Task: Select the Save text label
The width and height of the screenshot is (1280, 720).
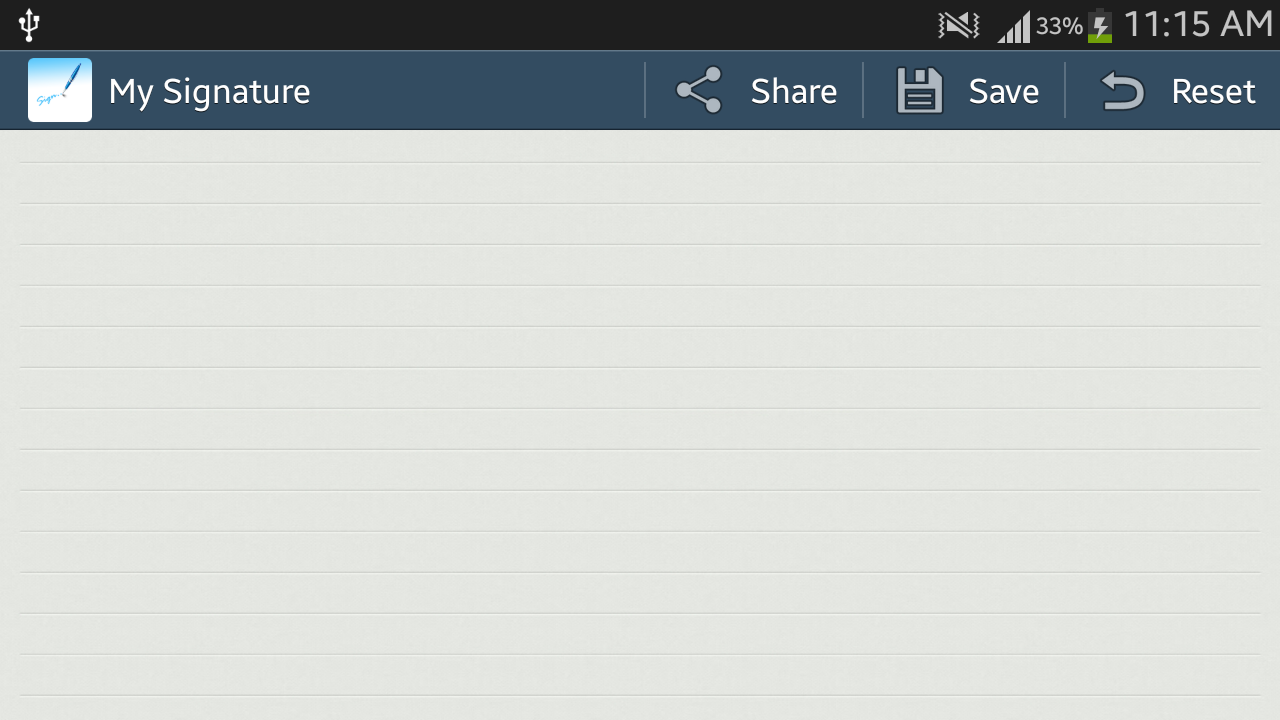Action: click(x=1004, y=91)
